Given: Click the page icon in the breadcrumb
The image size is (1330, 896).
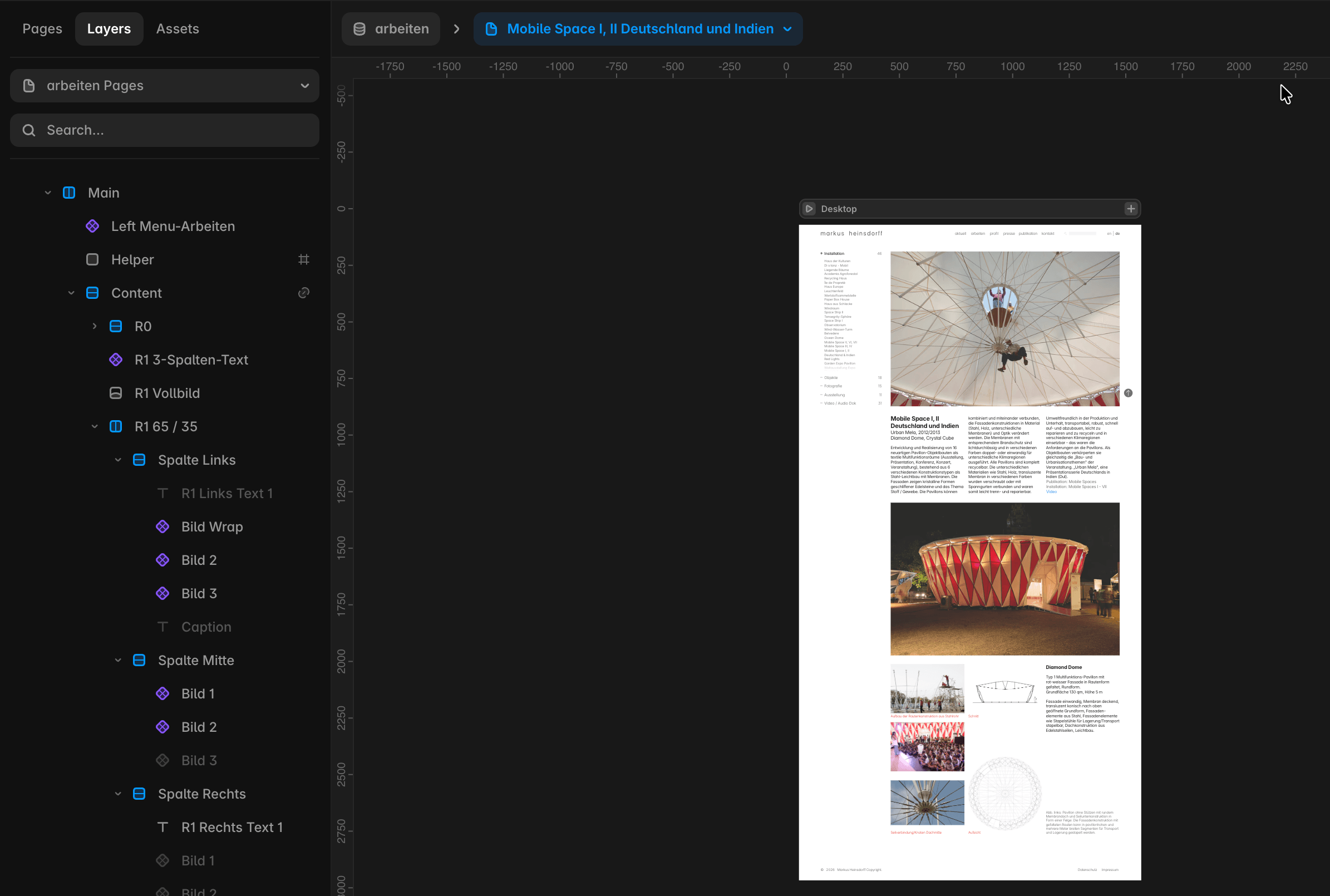Looking at the screenshot, I should [x=491, y=28].
